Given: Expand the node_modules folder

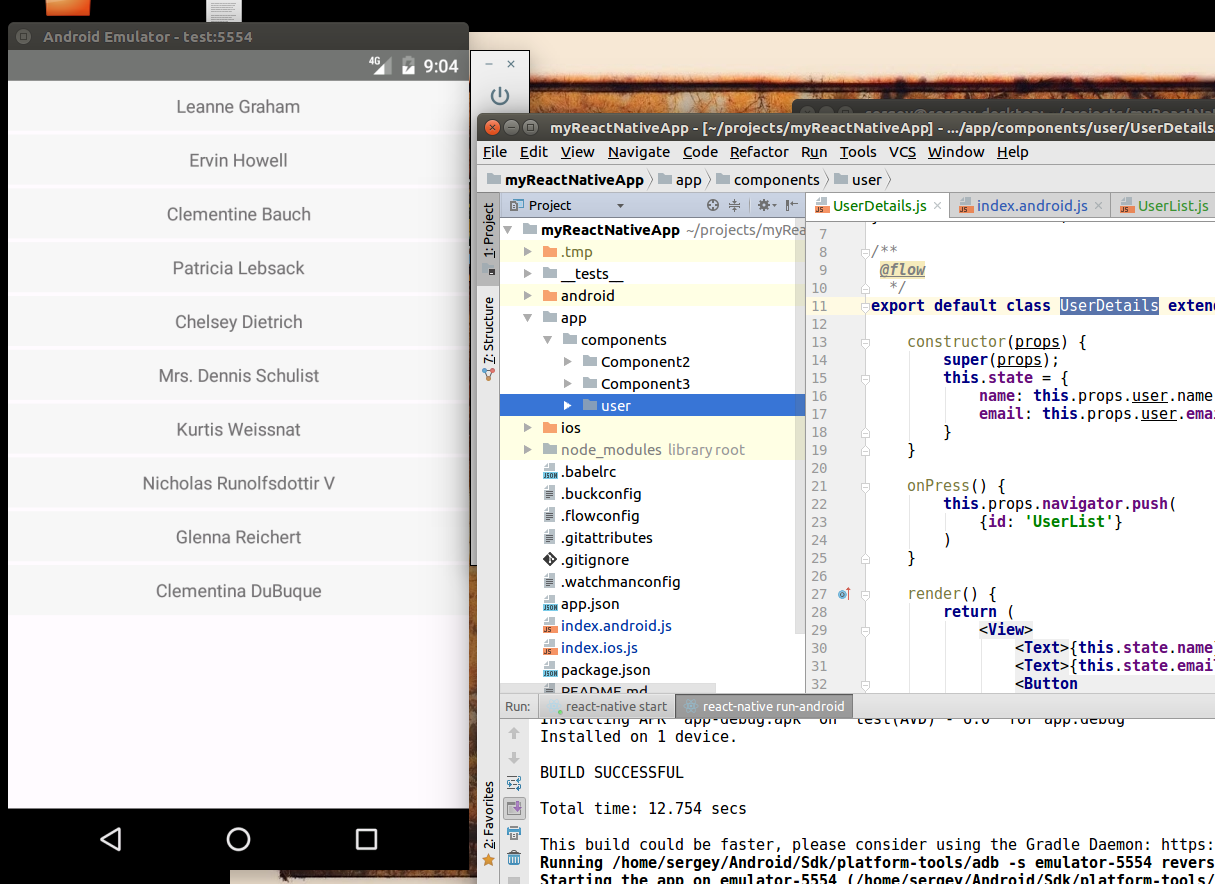Looking at the screenshot, I should pyautogui.click(x=528, y=450).
